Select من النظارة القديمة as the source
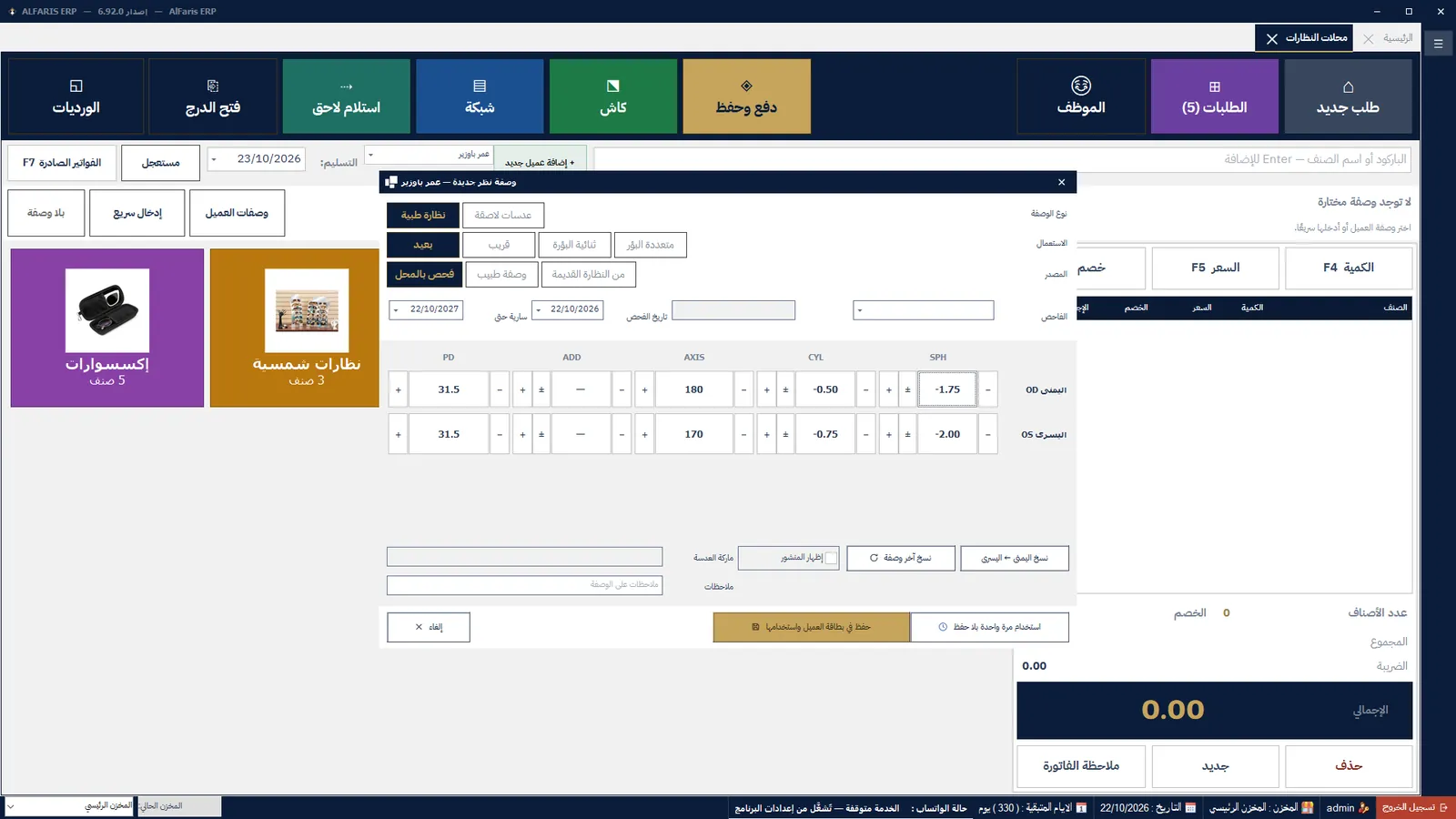The image size is (1456, 819). pyautogui.click(x=589, y=274)
